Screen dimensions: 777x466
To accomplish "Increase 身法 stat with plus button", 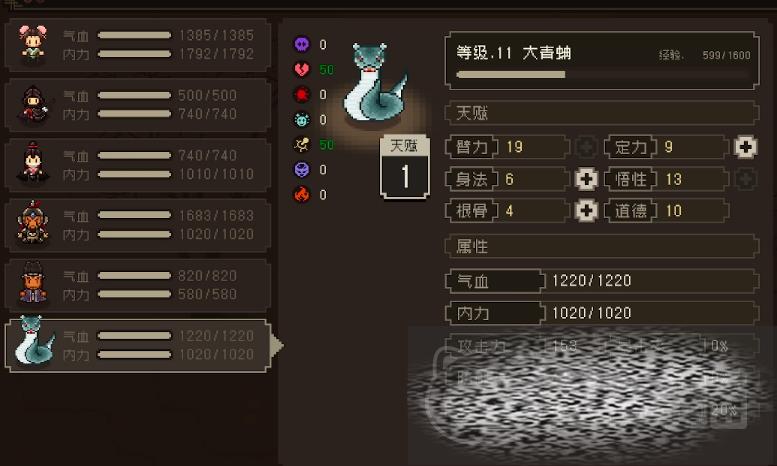I will pyautogui.click(x=586, y=179).
